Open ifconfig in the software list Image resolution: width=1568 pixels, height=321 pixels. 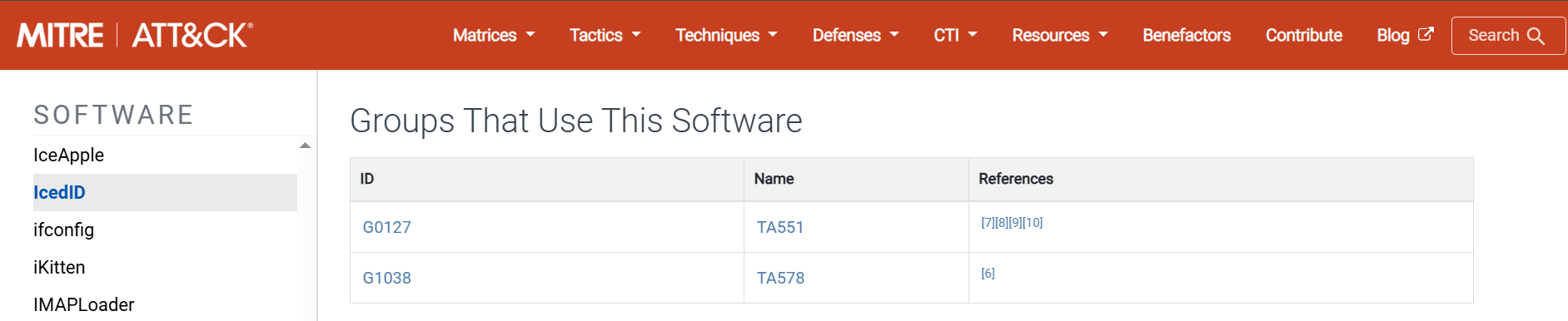pos(63,230)
